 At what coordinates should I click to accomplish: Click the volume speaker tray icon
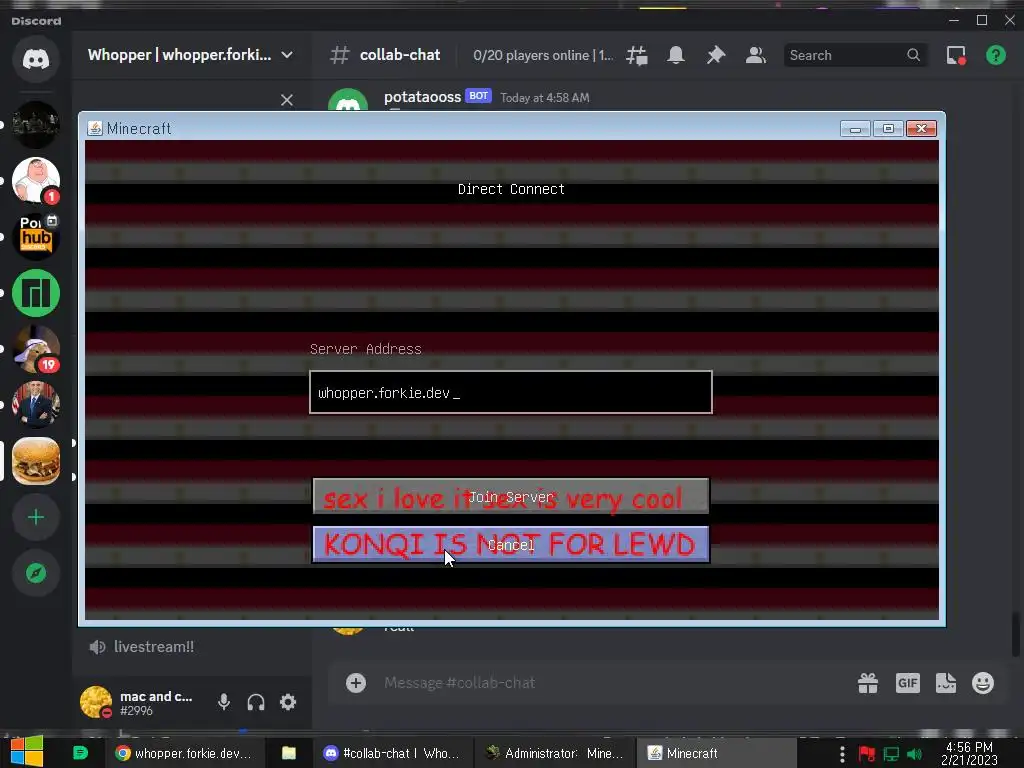click(915, 754)
